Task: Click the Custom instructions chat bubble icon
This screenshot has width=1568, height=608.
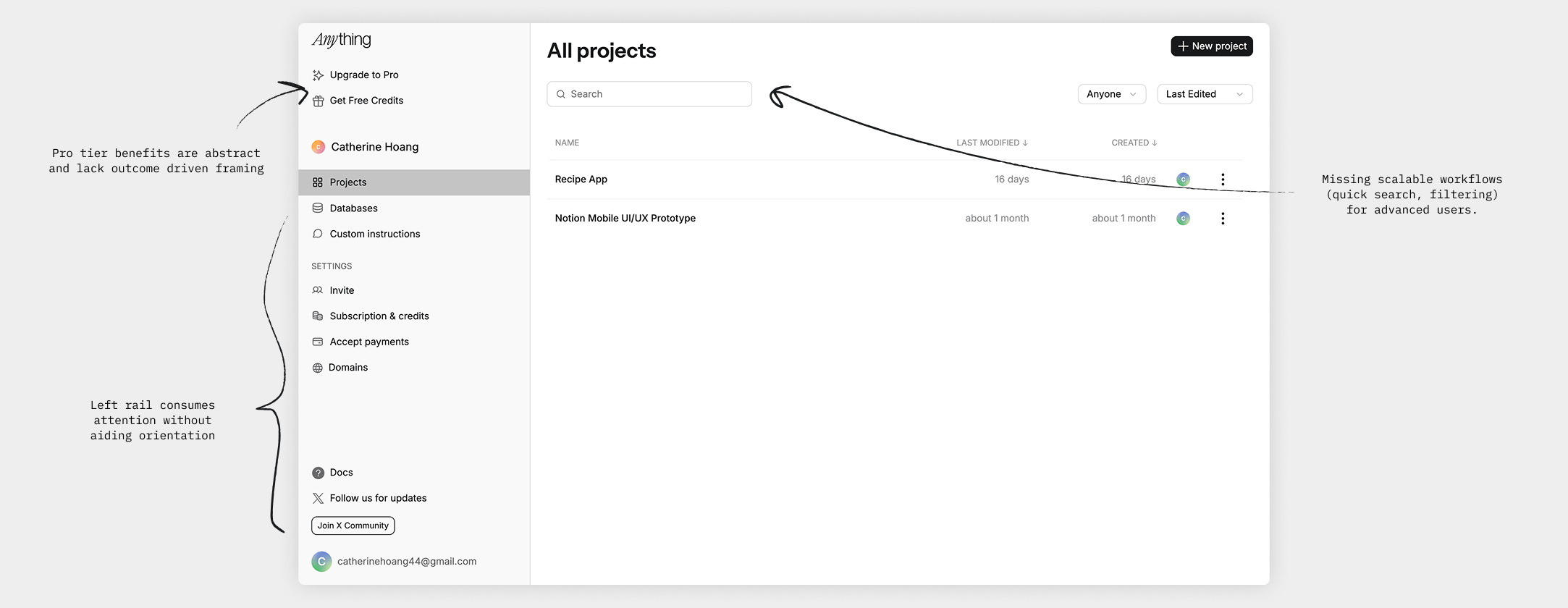Action: coord(318,234)
